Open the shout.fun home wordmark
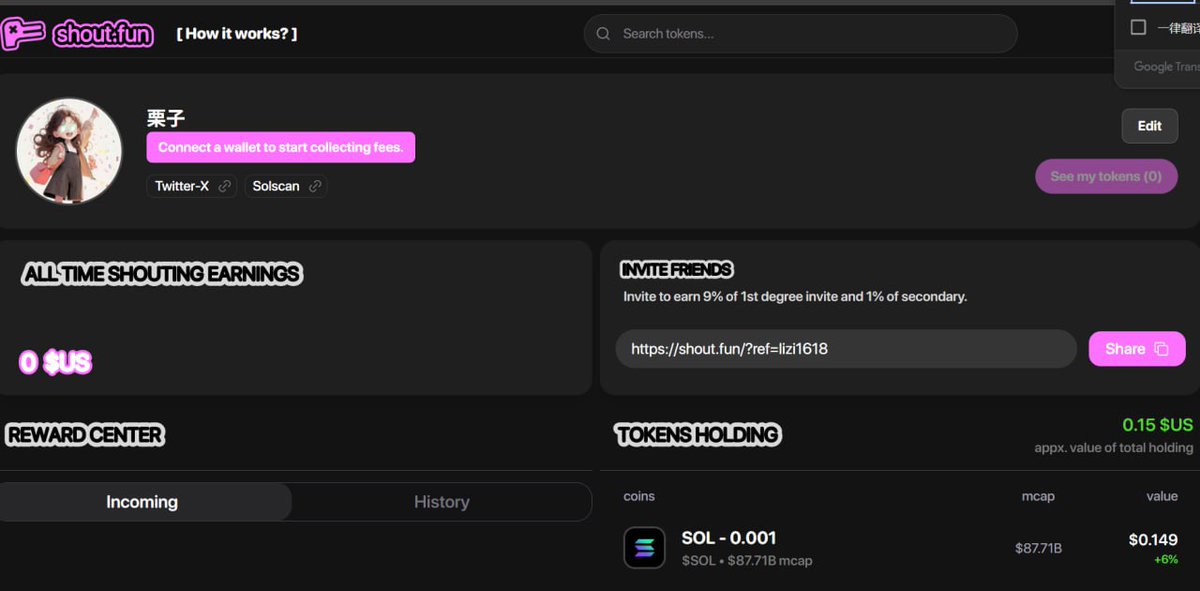Viewport: 1200px width, 591px height. [103, 34]
